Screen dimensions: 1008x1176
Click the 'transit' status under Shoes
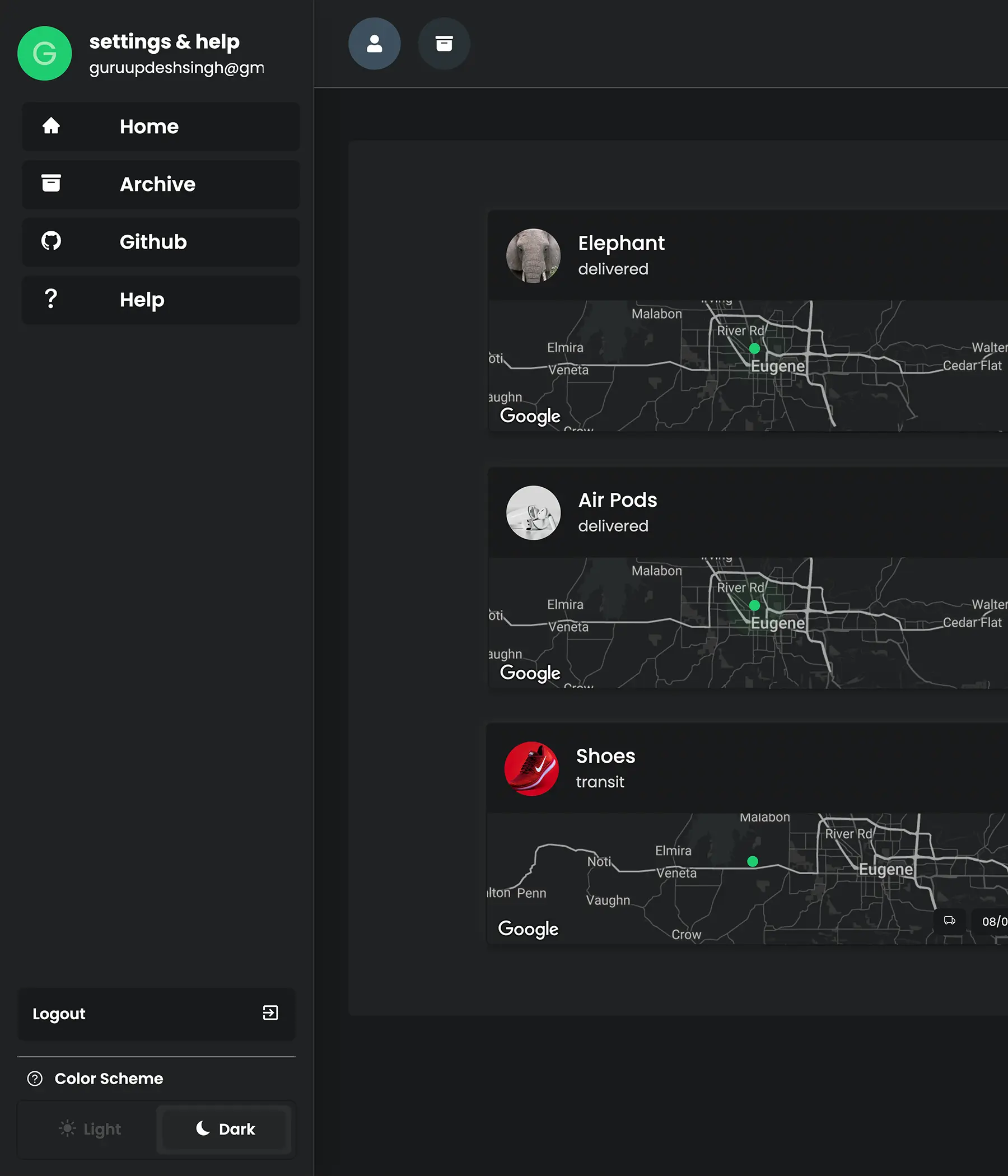click(x=600, y=782)
